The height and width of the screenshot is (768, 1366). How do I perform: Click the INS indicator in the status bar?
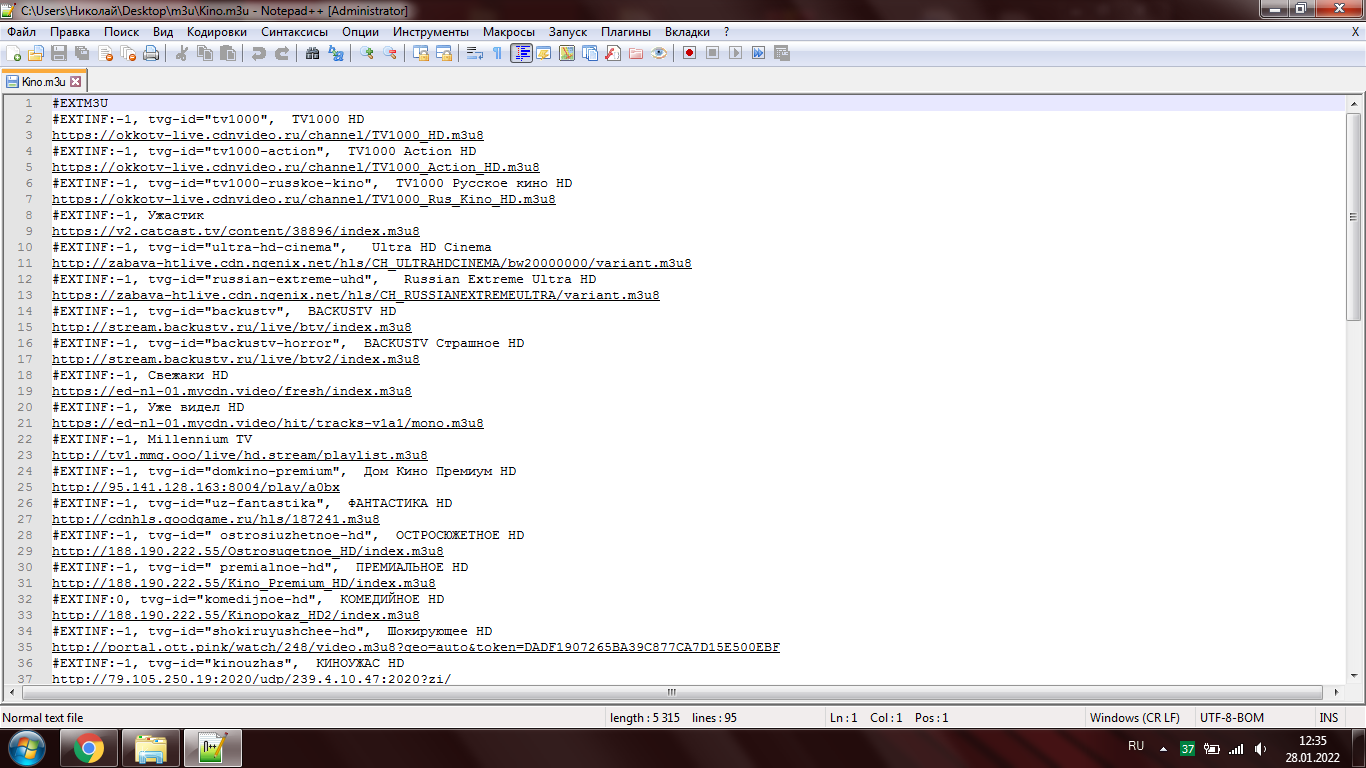(1329, 718)
